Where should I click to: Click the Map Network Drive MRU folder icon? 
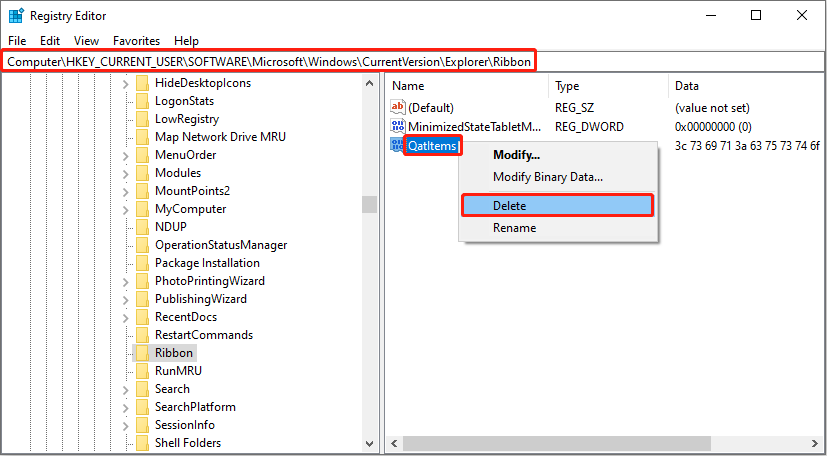[x=142, y=137]
